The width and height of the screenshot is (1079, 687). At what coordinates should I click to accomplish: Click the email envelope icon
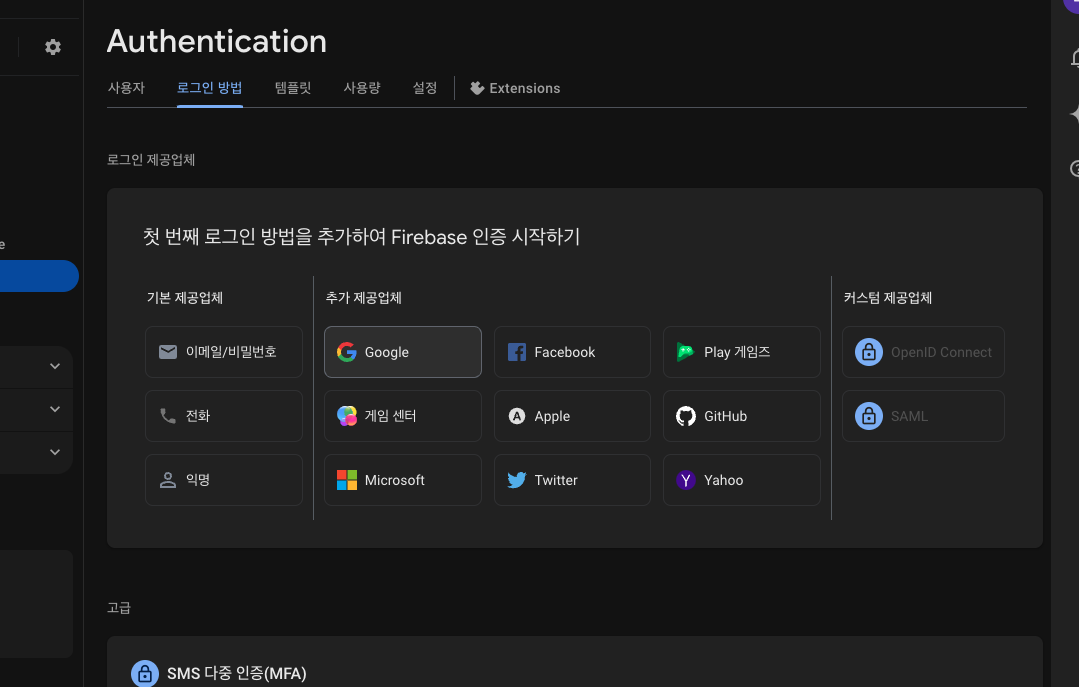168,352
